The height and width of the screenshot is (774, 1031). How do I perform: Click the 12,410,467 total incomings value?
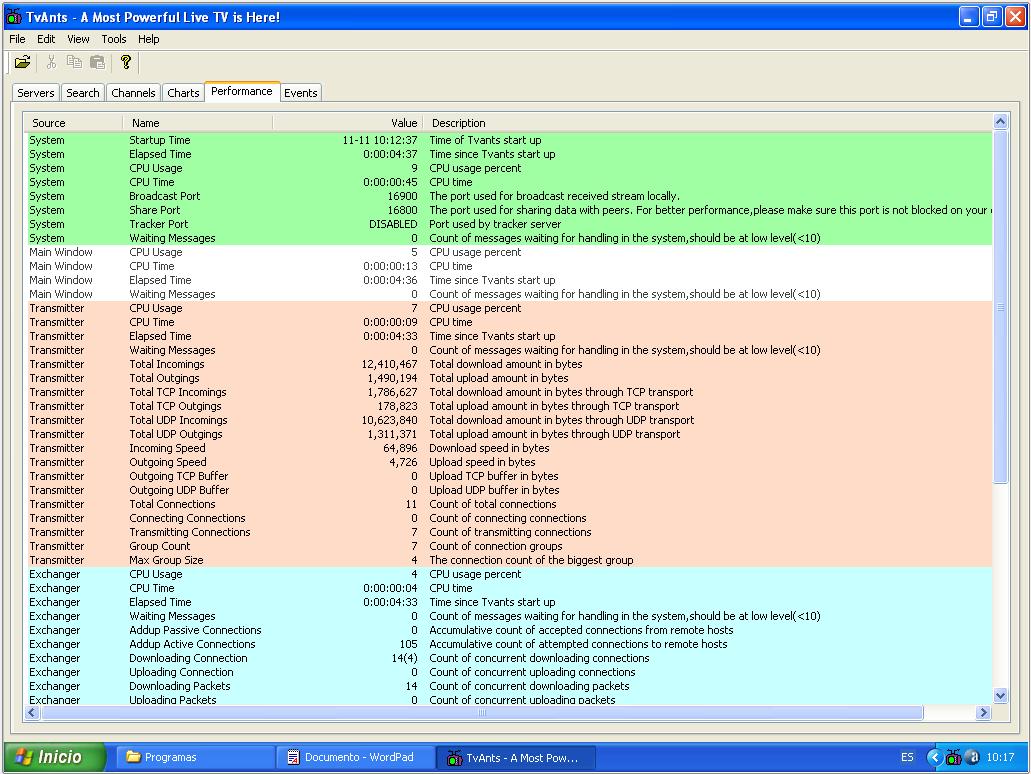pyautogui.click(x=389, y=364)
